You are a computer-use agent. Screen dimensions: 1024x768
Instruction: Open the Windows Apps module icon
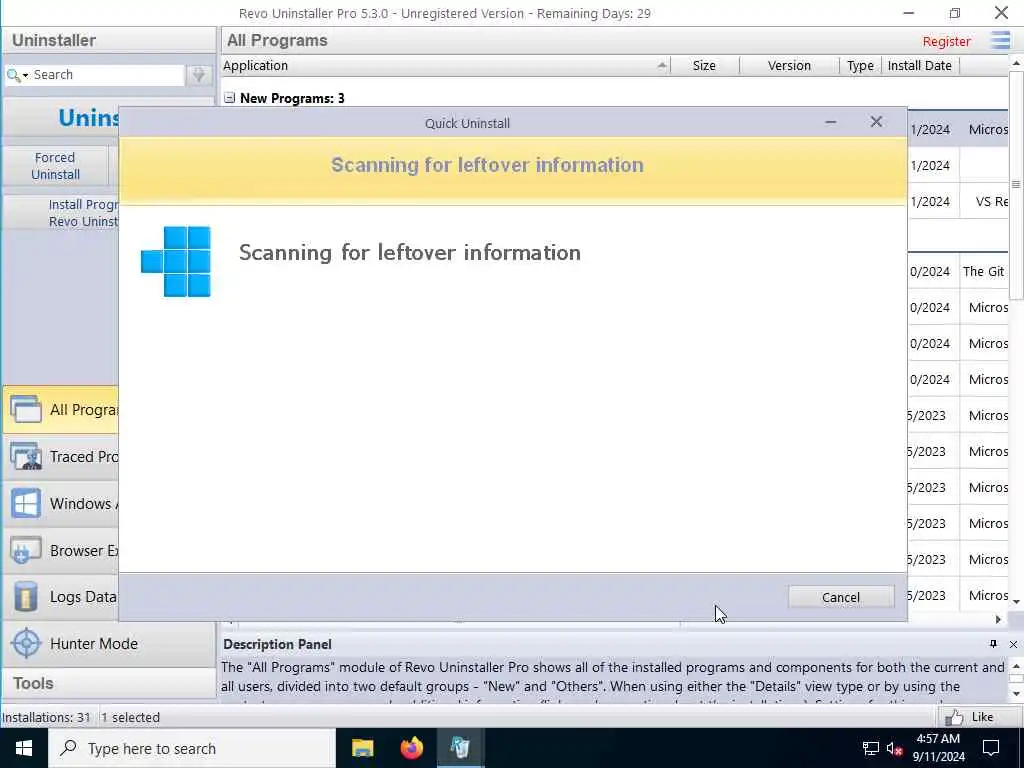[x=25, y=504]
